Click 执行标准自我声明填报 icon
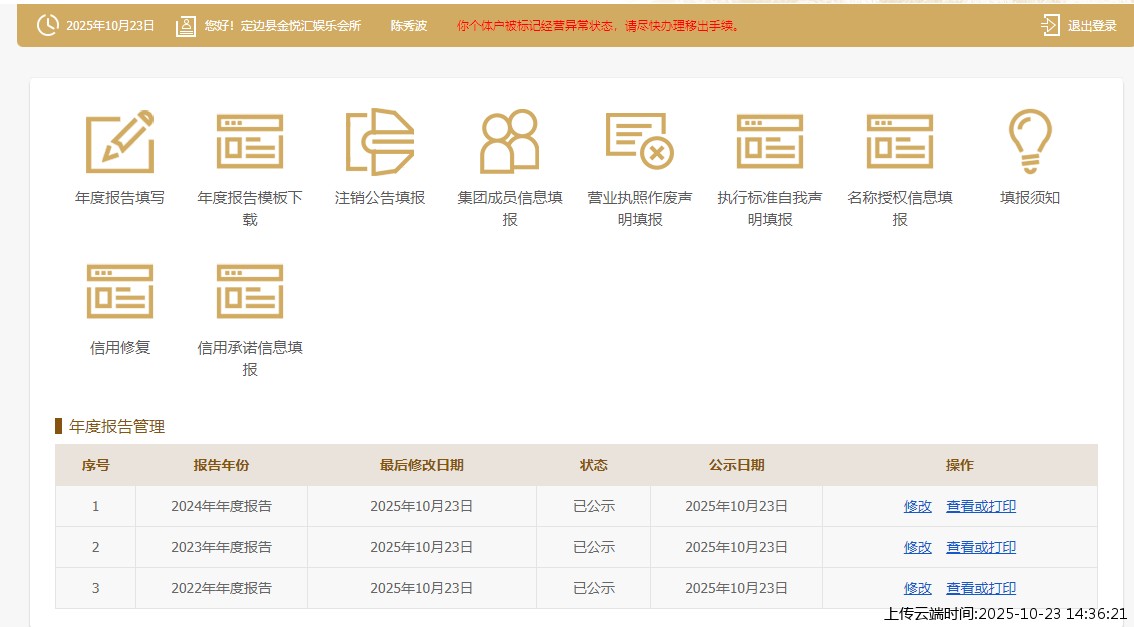 (770, 142)
